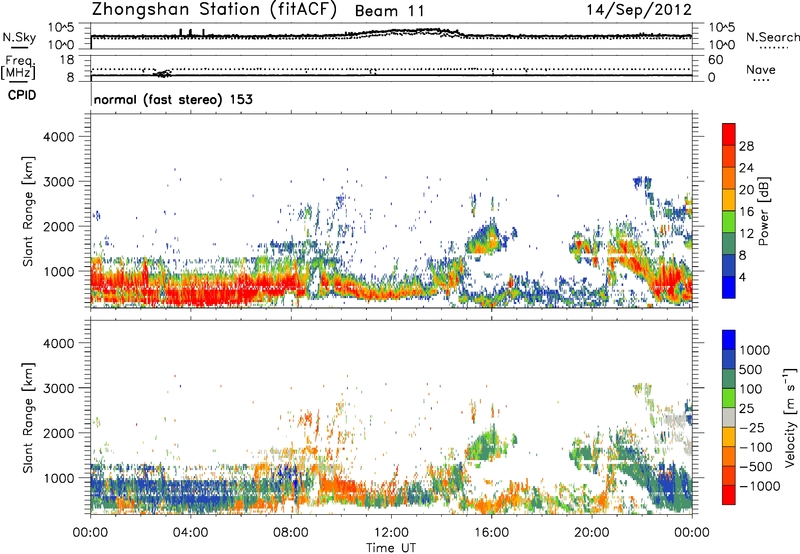The image size is (800, 554).
Task: Click "Slant Range [km]" label of velocity panel
Action: (x=29, y=418)
